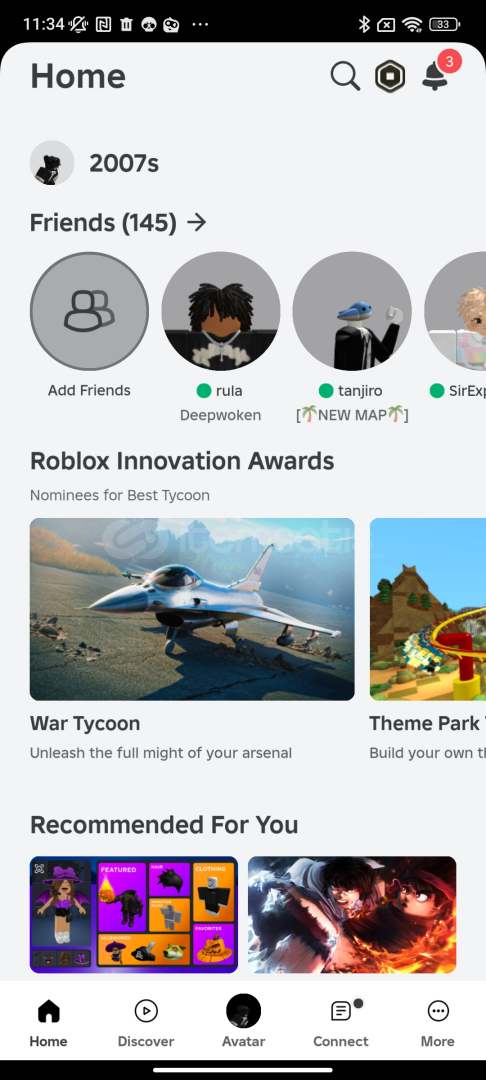The height and width of the screenshot is (1080, 486).
Task: Tap the 2007s profile avatar
Action: click(52, 163)
